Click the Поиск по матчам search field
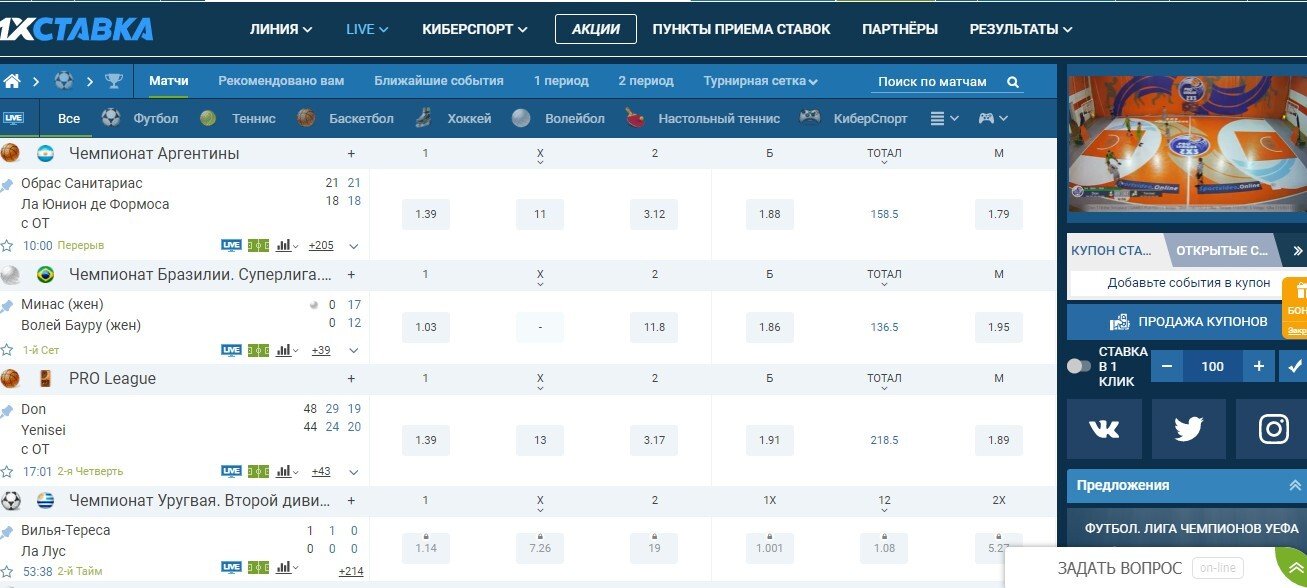The image size is (1307, 588). pyautogui.click(x=932, y=82)
